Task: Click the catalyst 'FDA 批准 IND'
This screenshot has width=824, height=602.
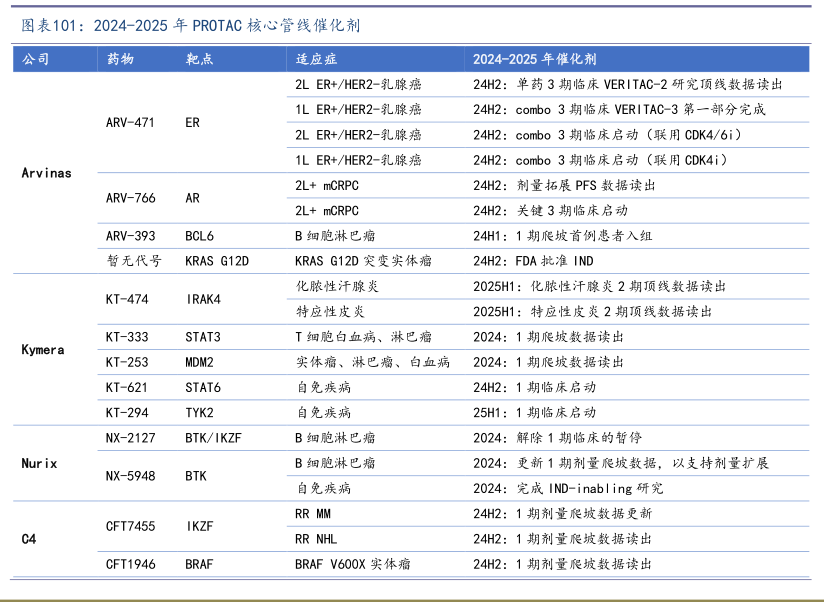Action: click(533, 261)
